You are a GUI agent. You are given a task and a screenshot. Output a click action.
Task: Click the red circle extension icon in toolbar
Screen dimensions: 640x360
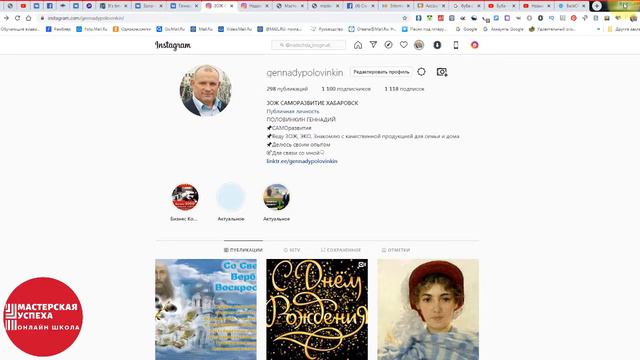(573, 18)
